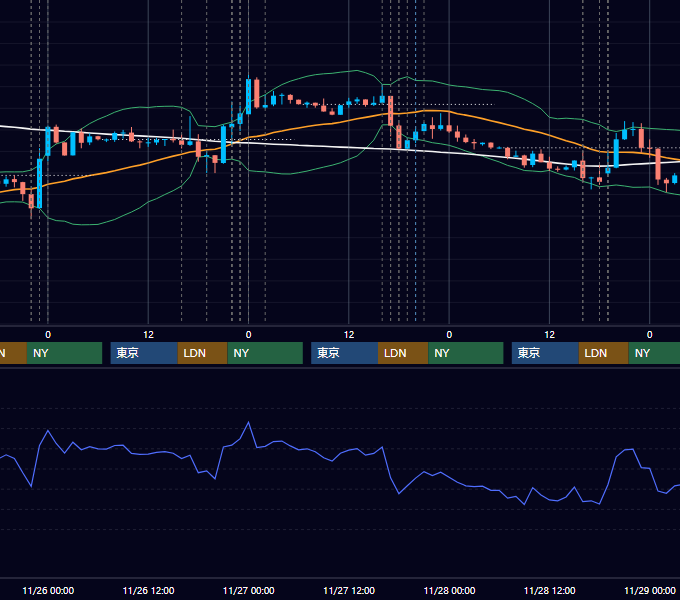
Task: Click the 11/27 00:00 date label
Action: click(248, 590)
